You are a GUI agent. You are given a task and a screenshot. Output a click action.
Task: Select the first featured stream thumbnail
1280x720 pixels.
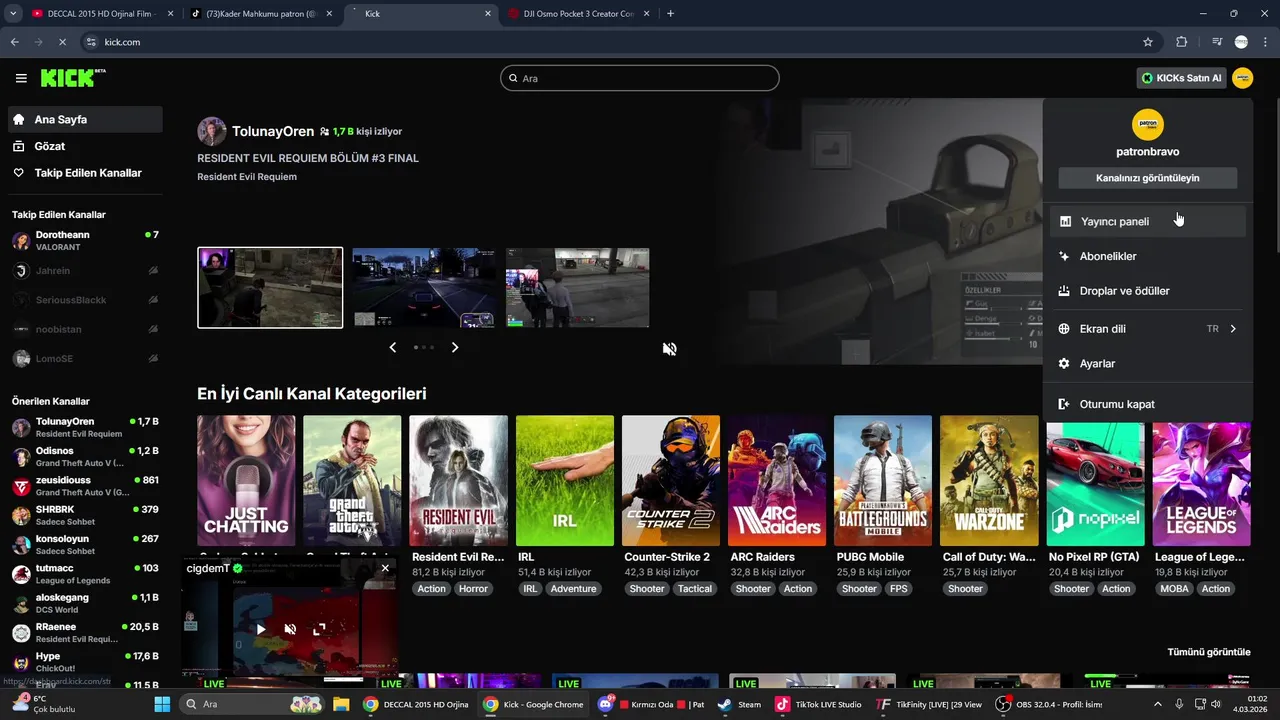[270, 288]
